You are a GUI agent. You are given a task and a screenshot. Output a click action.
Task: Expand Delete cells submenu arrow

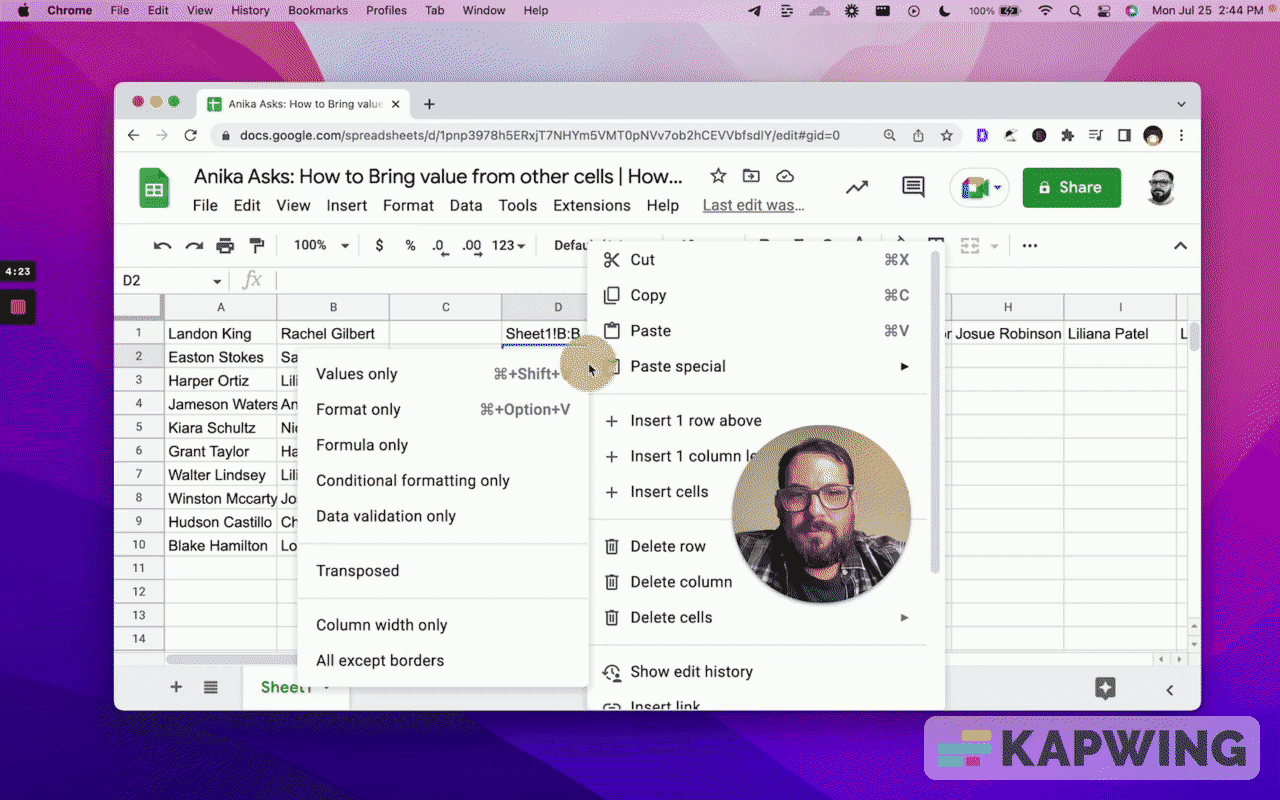(904, 617)
